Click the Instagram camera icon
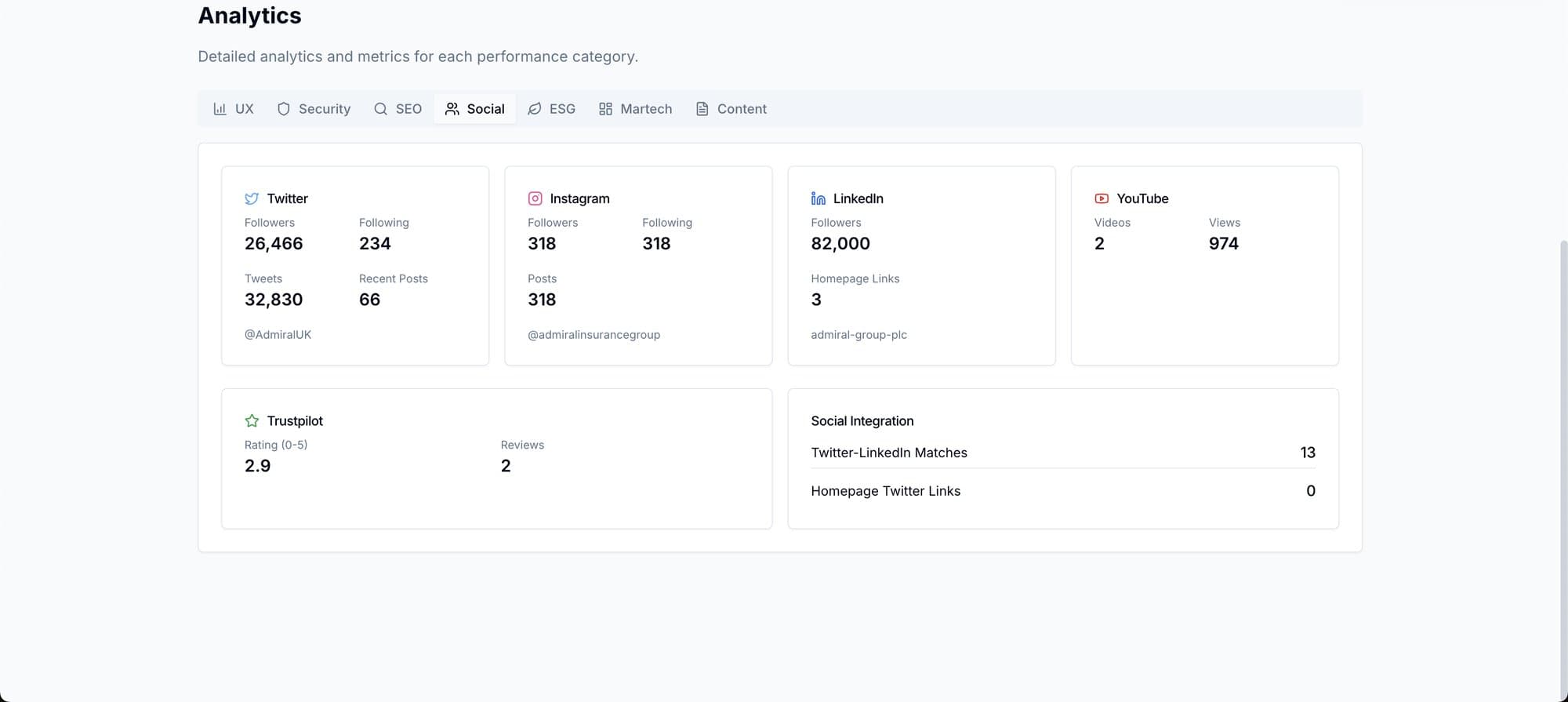Viewport: 1568px width, 702px height. (535, 198)
